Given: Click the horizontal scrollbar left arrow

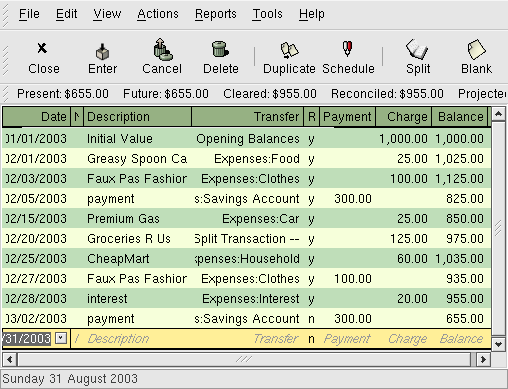Looking at the screenshot, I should (9, 359).
